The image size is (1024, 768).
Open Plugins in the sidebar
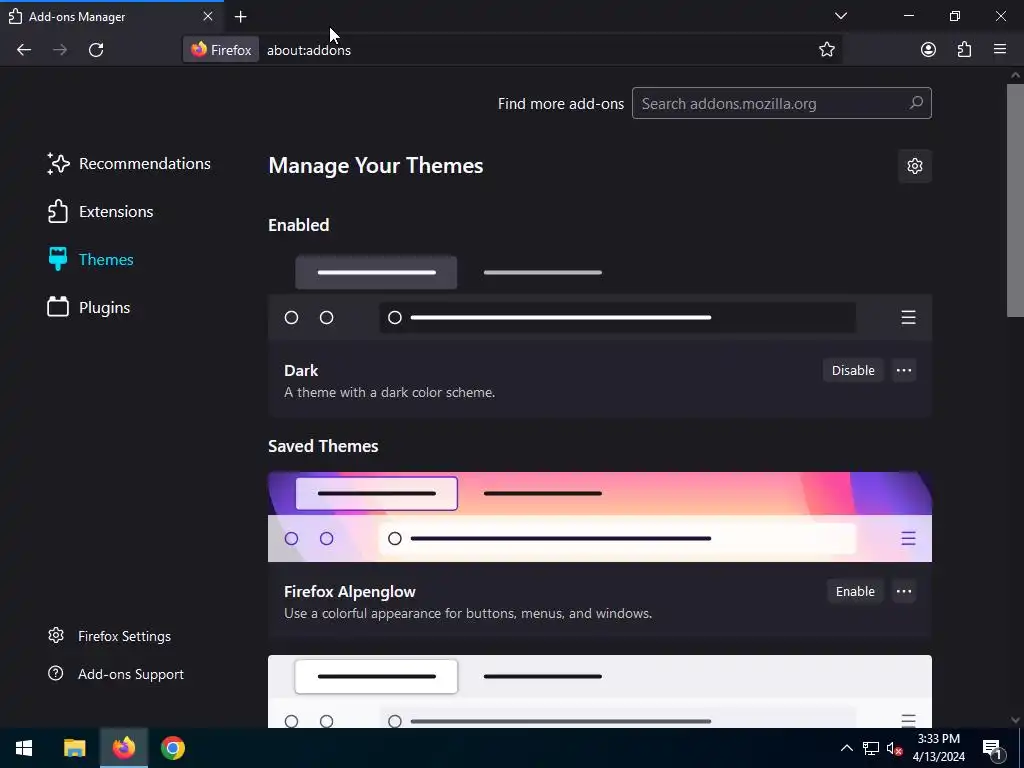tap(88, 308)
